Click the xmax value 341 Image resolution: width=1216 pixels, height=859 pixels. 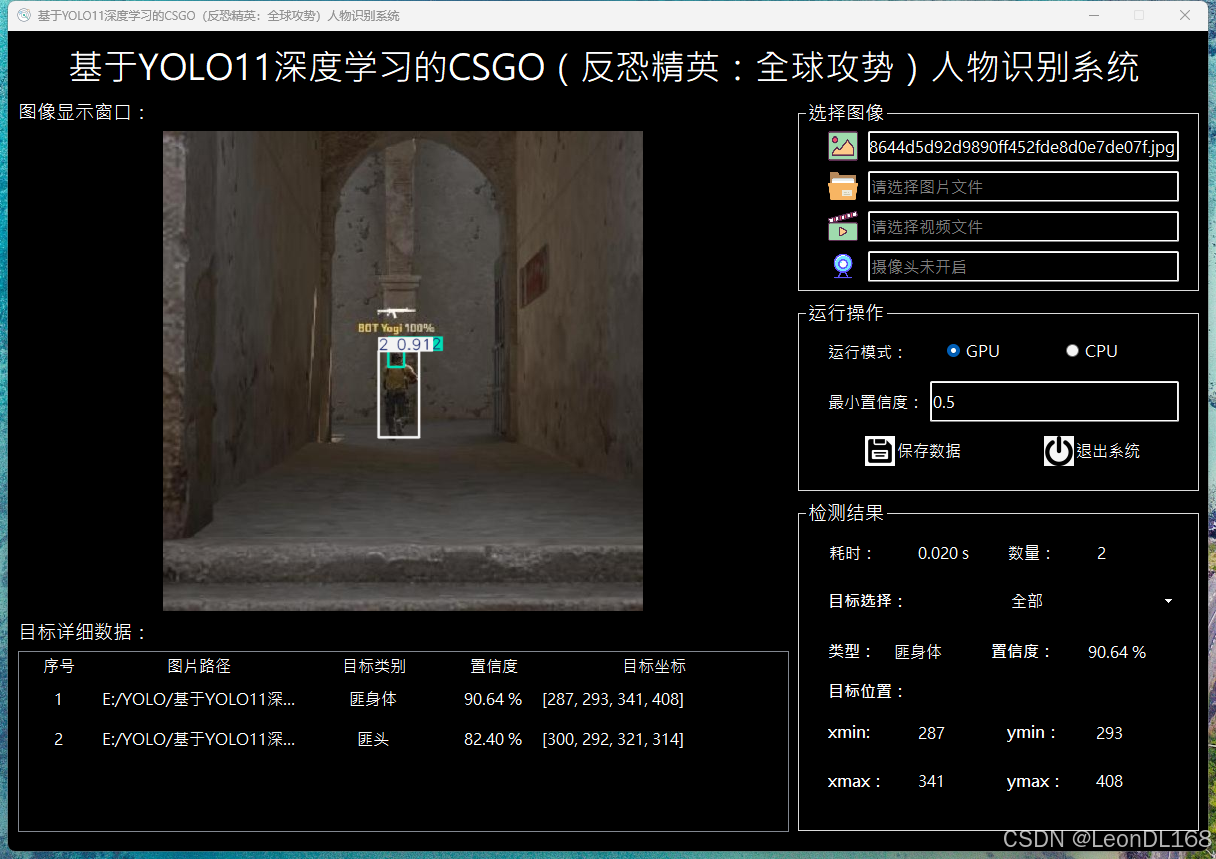coord(931,782)
